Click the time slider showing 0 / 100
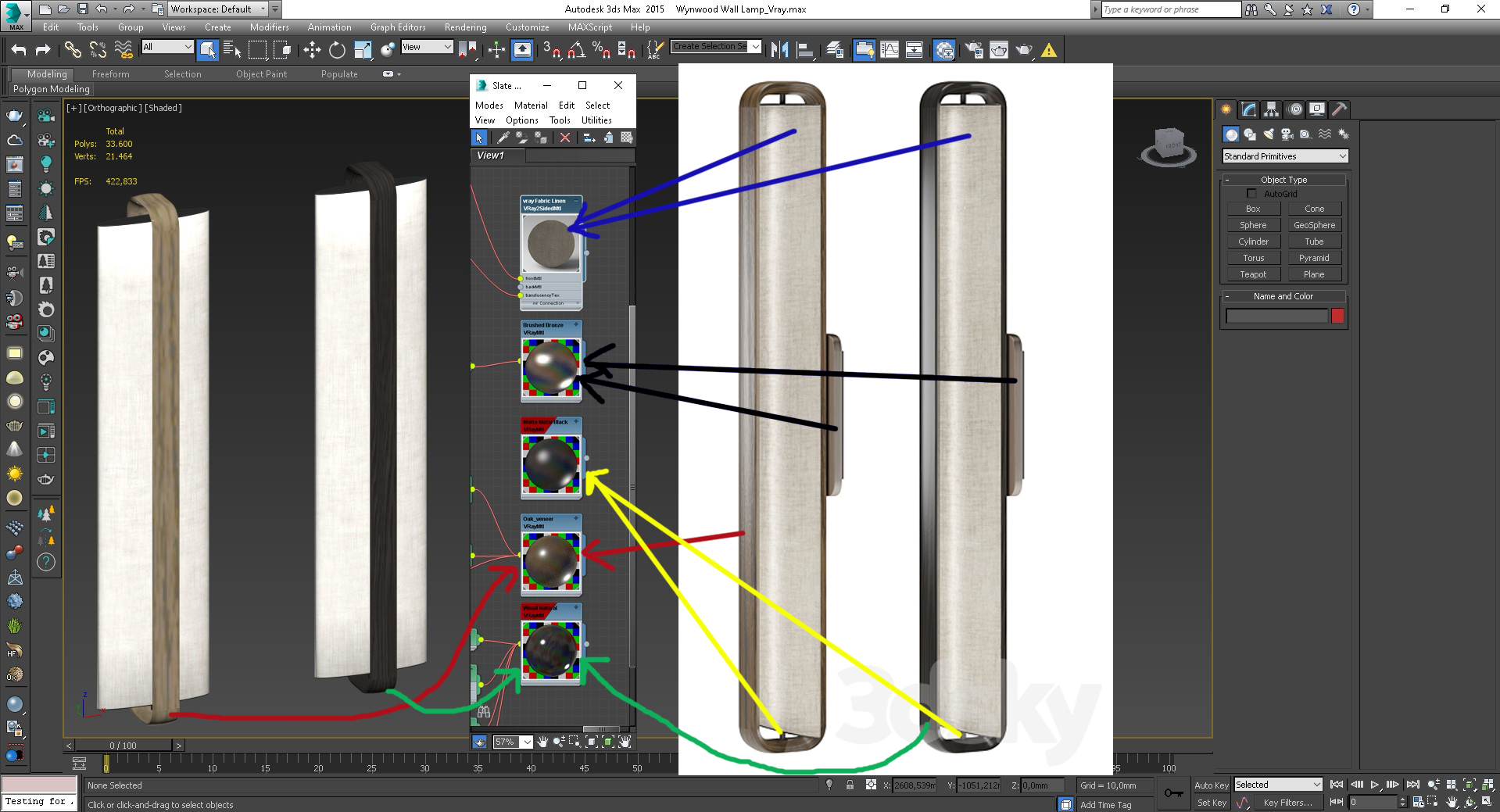Screen dimensions: 1500x812 [x=123, y=746]
